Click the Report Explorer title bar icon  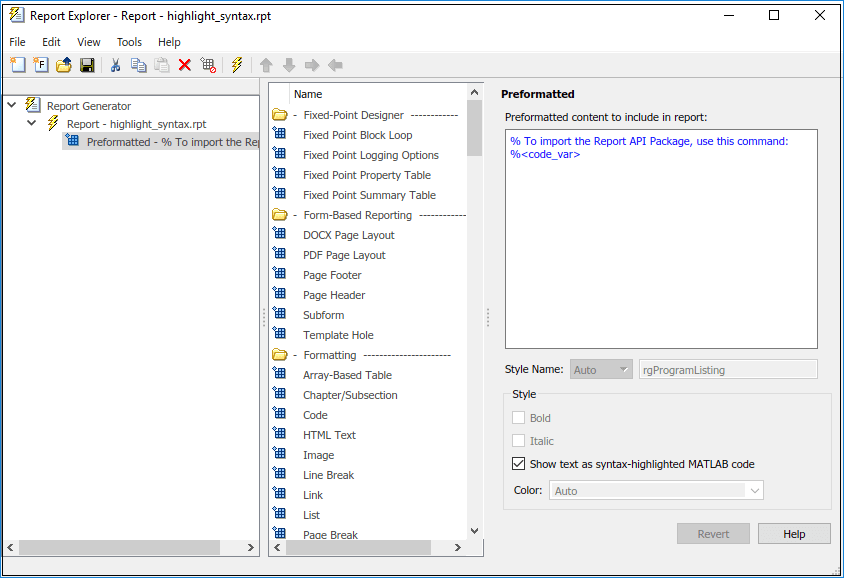tap(17, 15)
